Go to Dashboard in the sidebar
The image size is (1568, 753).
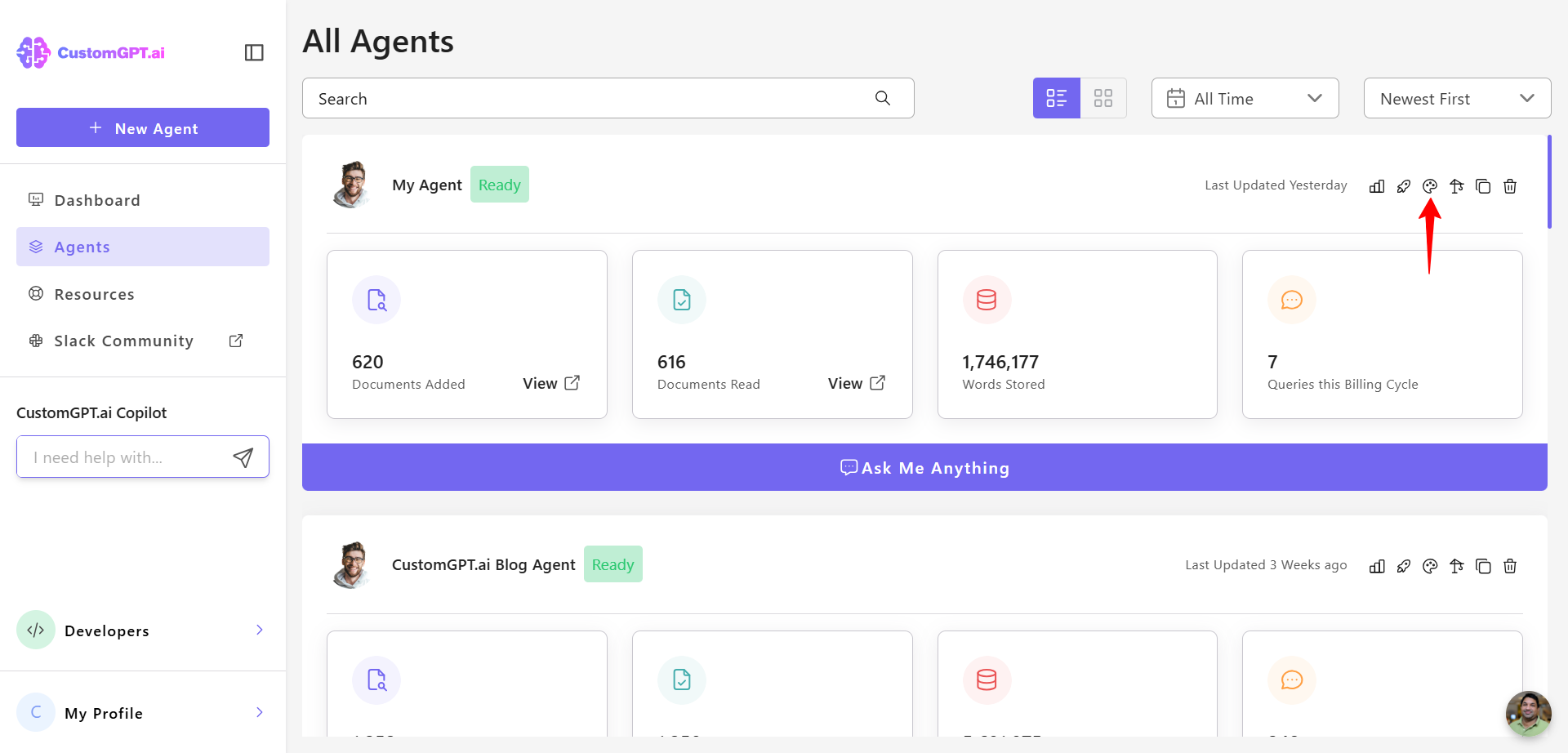143,200
